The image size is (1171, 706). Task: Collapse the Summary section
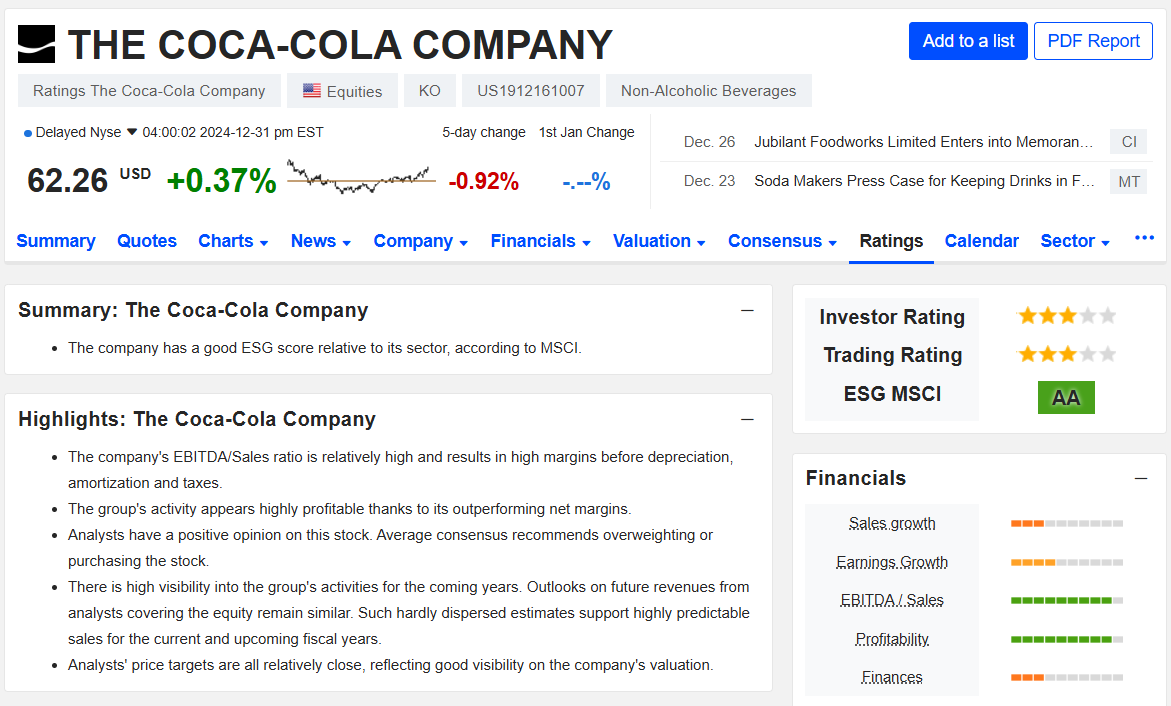tap(747, 310)
